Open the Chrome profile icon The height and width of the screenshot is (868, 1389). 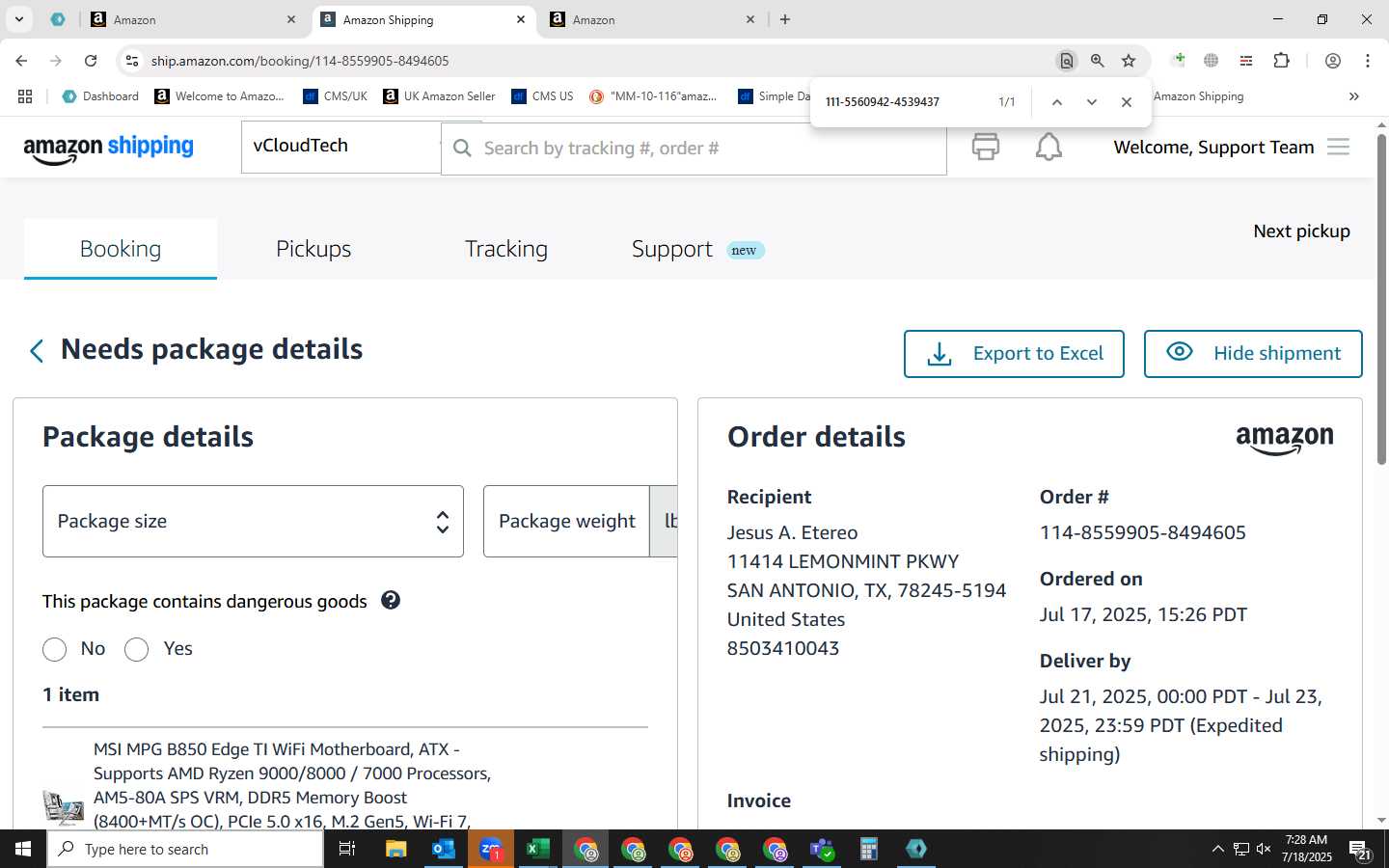pos(1333,61)
